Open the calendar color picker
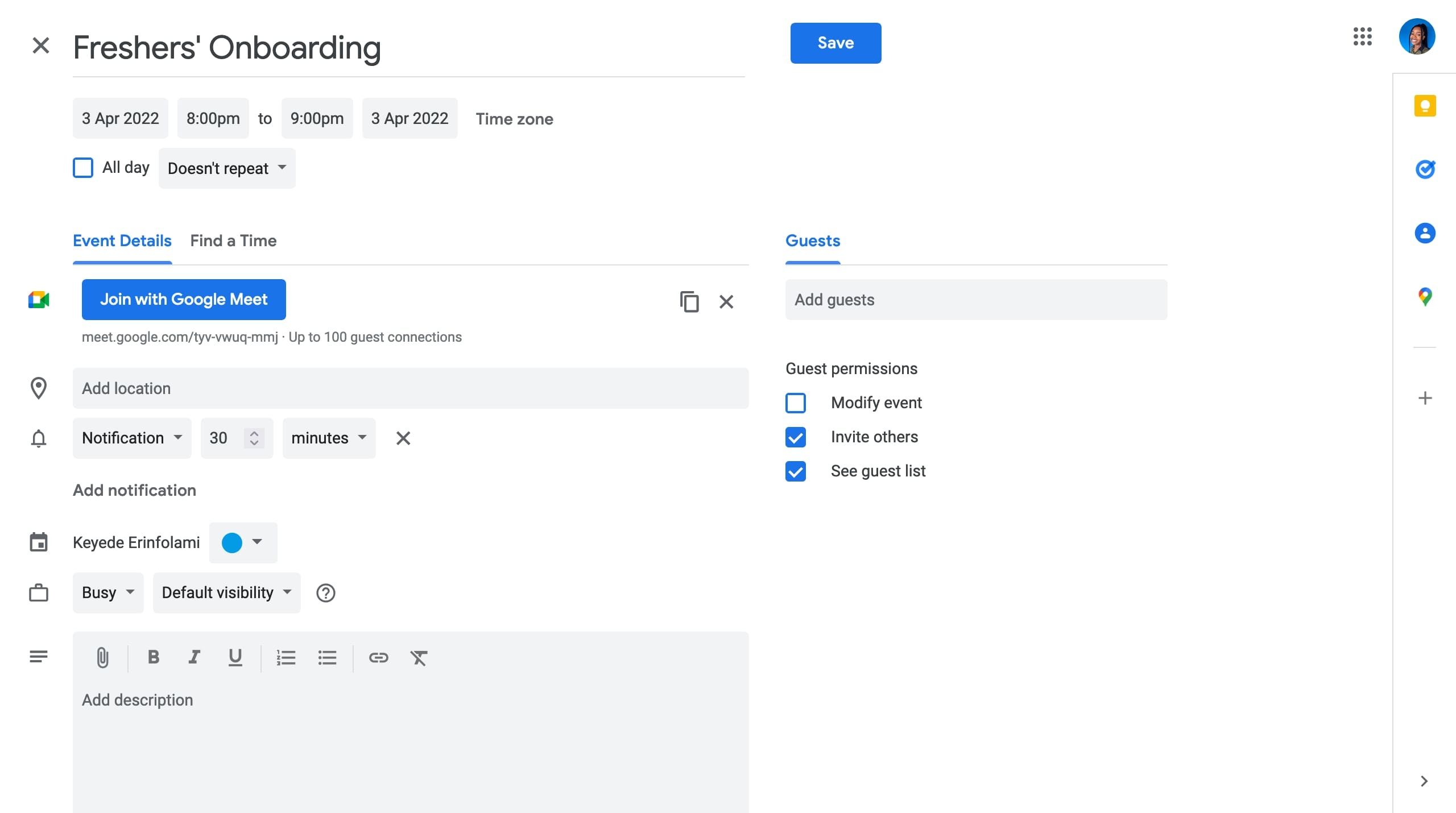1456x813 pixels. tap(243, 542)
